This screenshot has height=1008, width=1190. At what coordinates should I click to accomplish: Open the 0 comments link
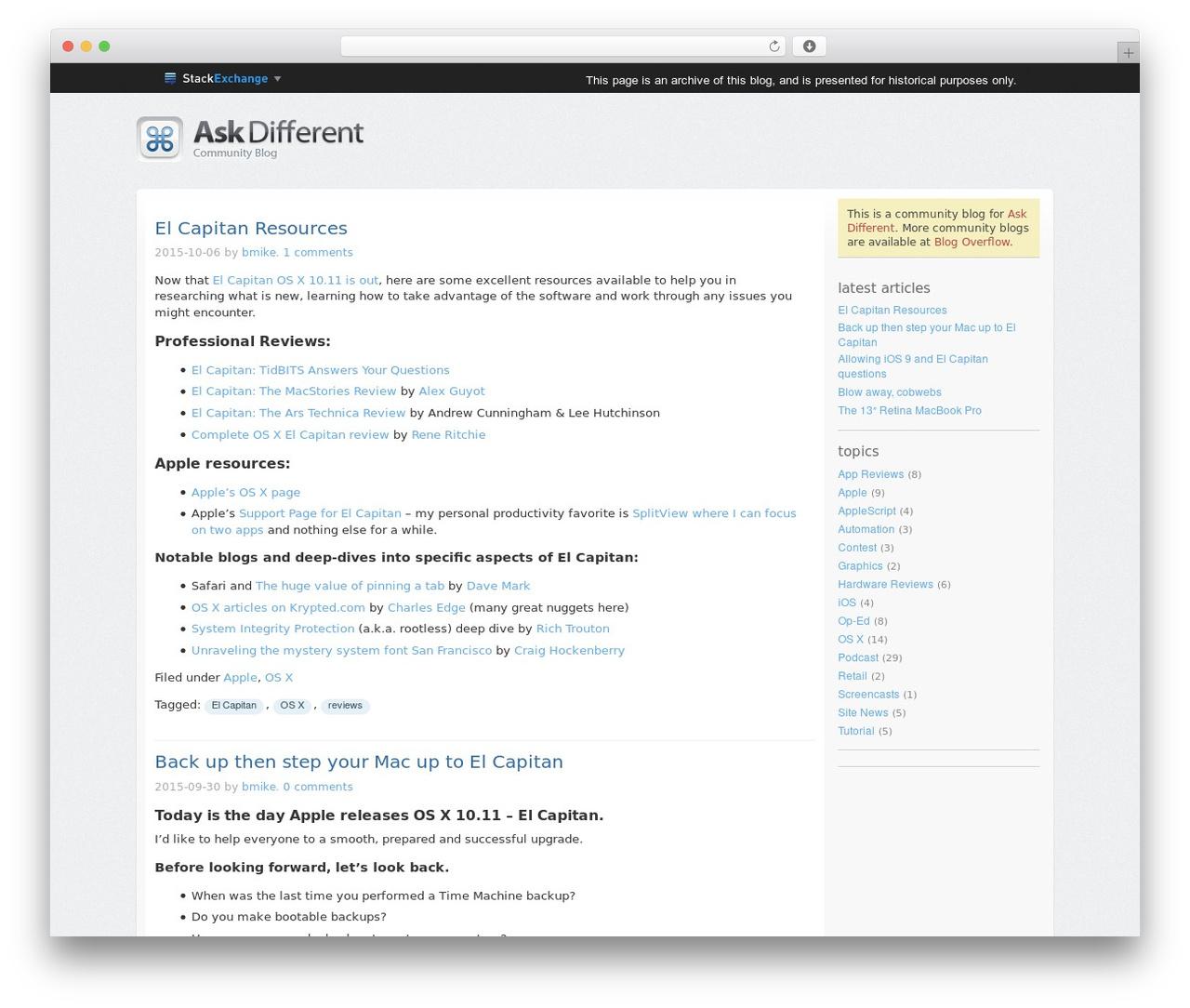point(318,787)
